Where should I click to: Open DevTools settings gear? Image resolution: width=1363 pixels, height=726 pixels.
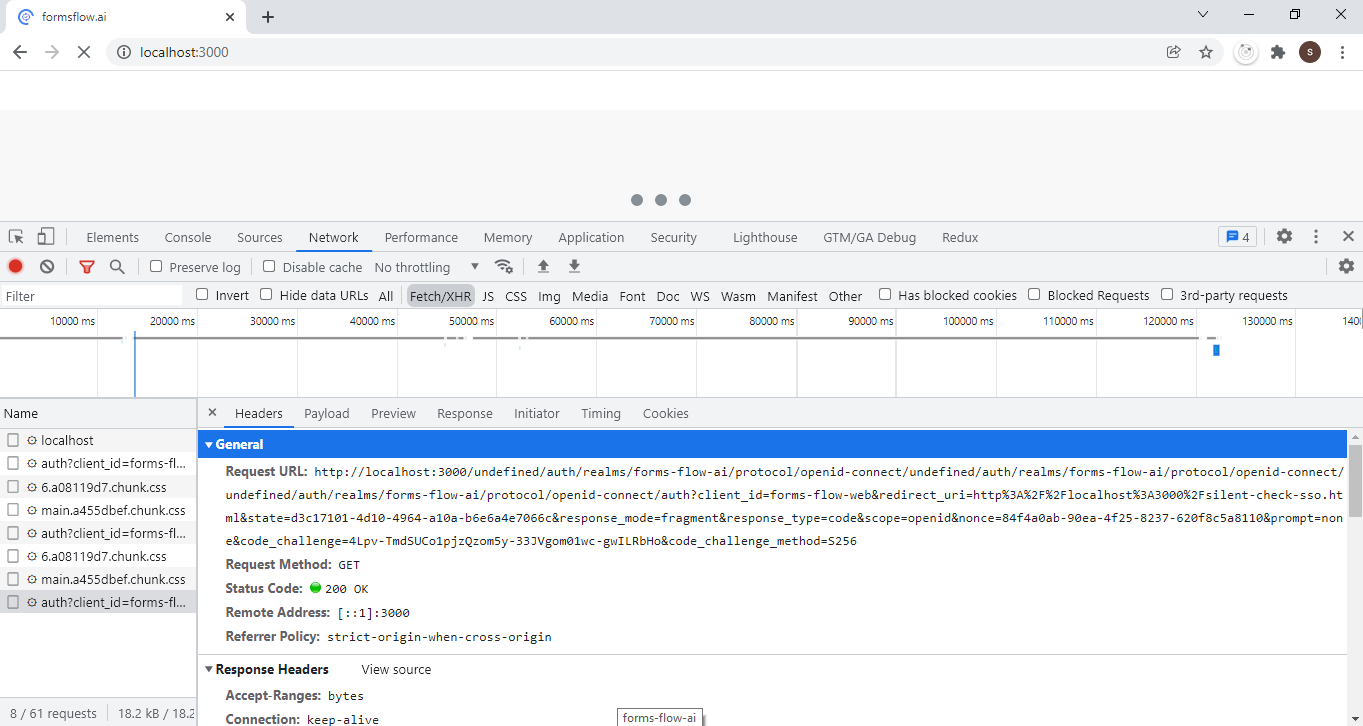point(1284,236)
